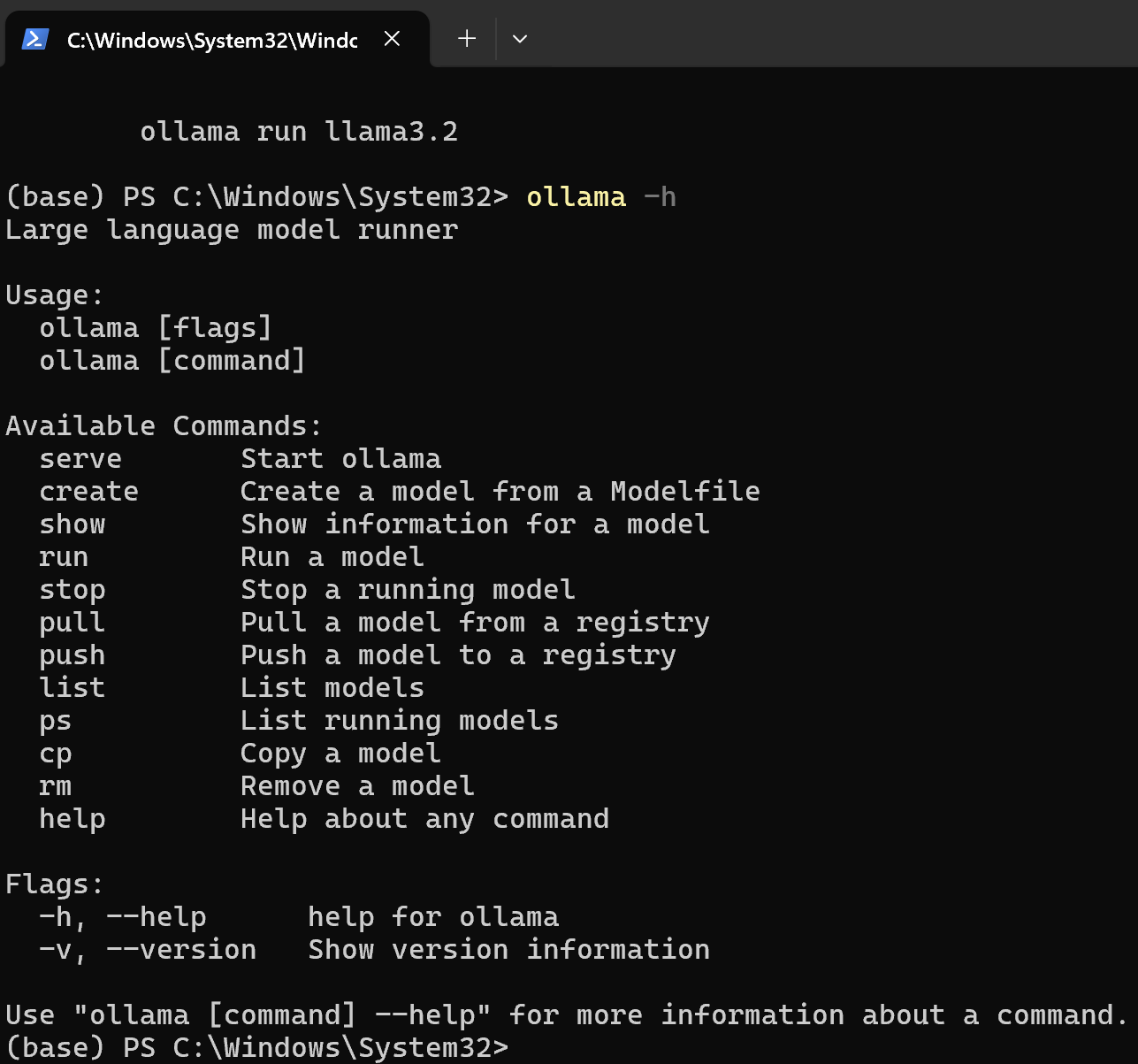
Task: Click the "pull" command name
Action: 73,624
